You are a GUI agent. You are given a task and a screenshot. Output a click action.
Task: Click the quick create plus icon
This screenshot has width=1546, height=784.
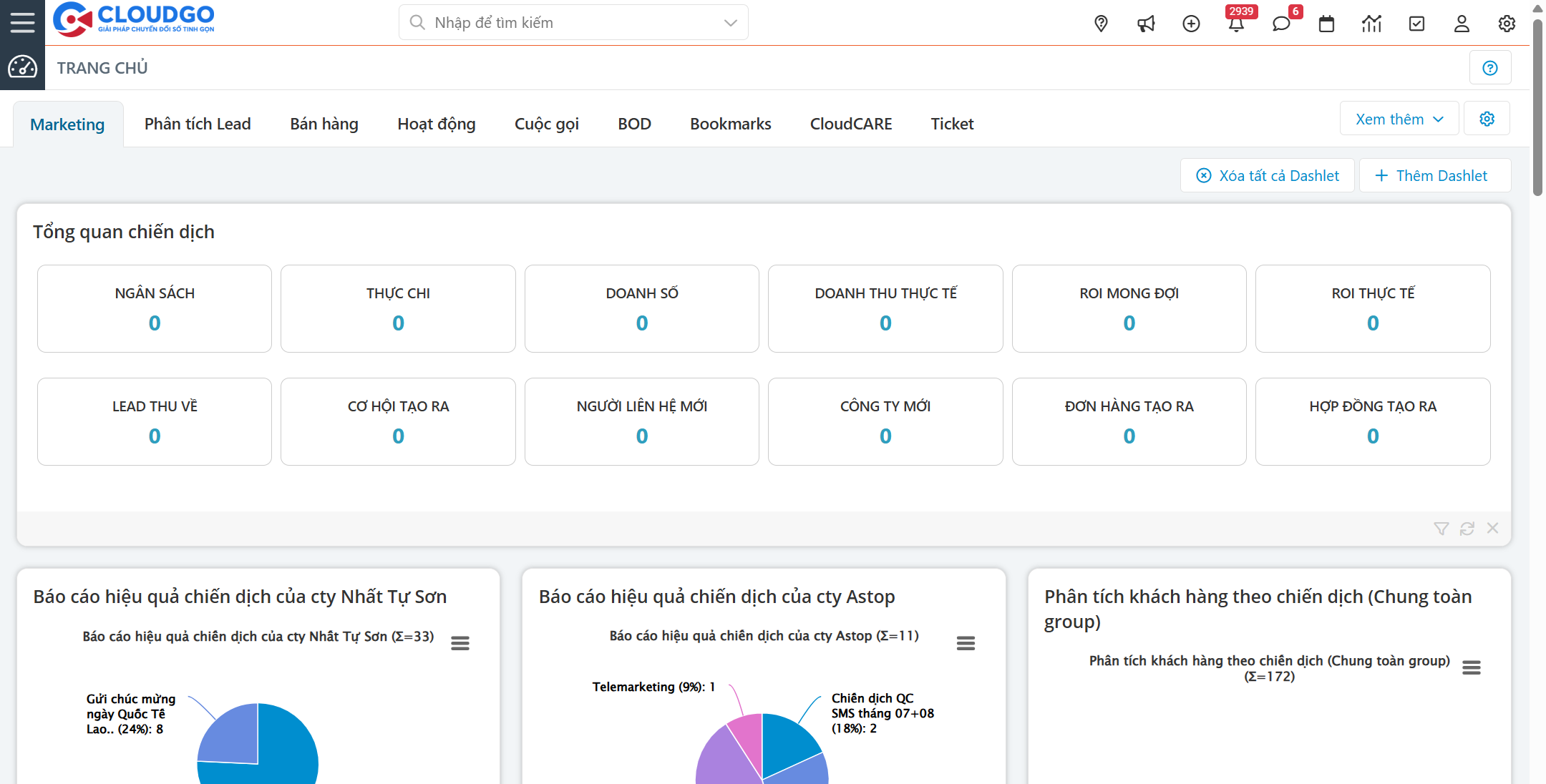1191,24
